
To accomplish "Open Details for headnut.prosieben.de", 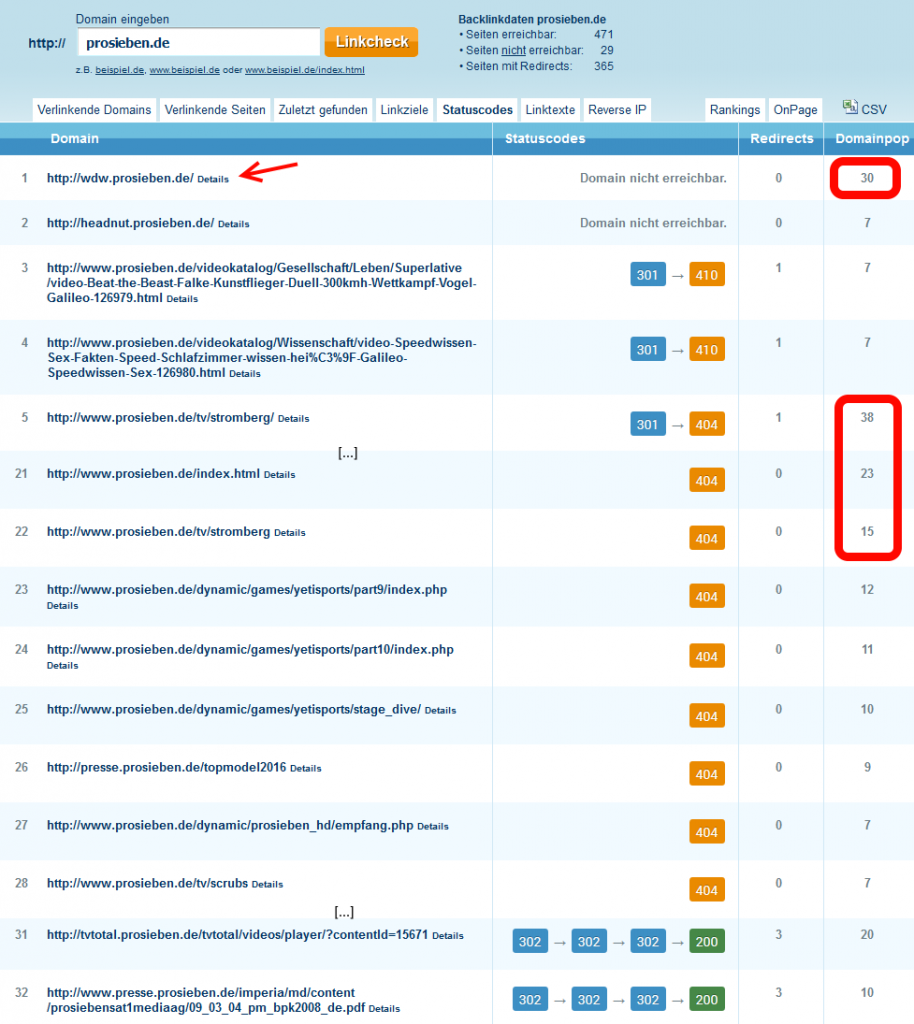I will [234, 224].
